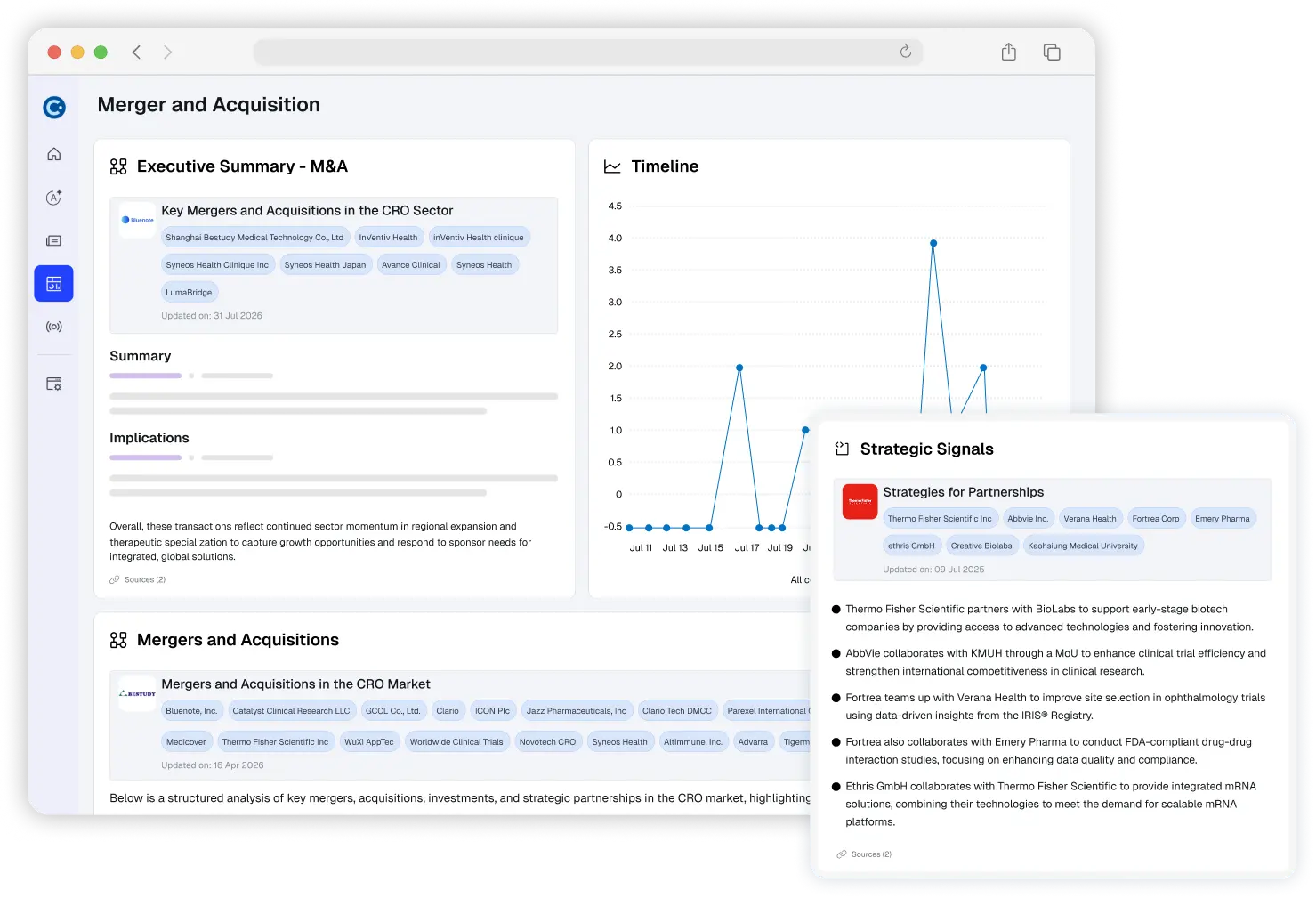Go back with the browser back arrow
Screen dimensions: 1316x898
pyautogui.click(x=136, y=53)
